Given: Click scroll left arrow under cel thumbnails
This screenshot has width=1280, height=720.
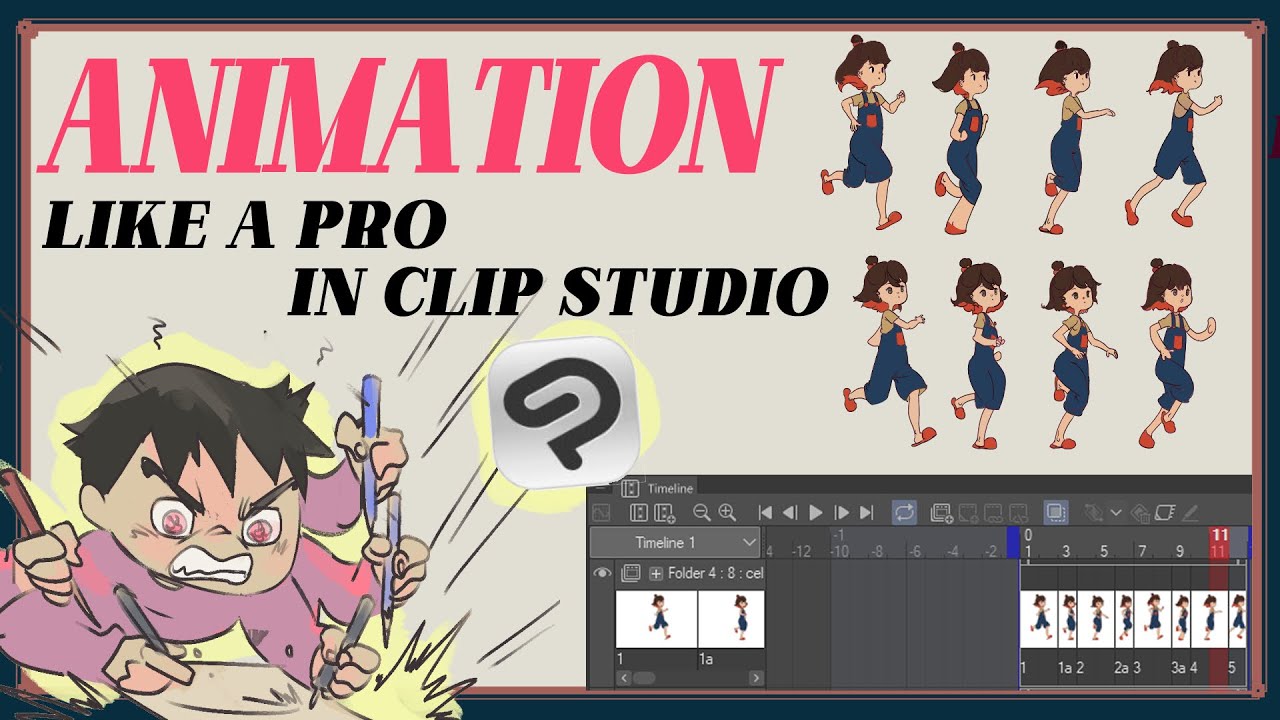Looking at the screenshot, I should (624, 678).
